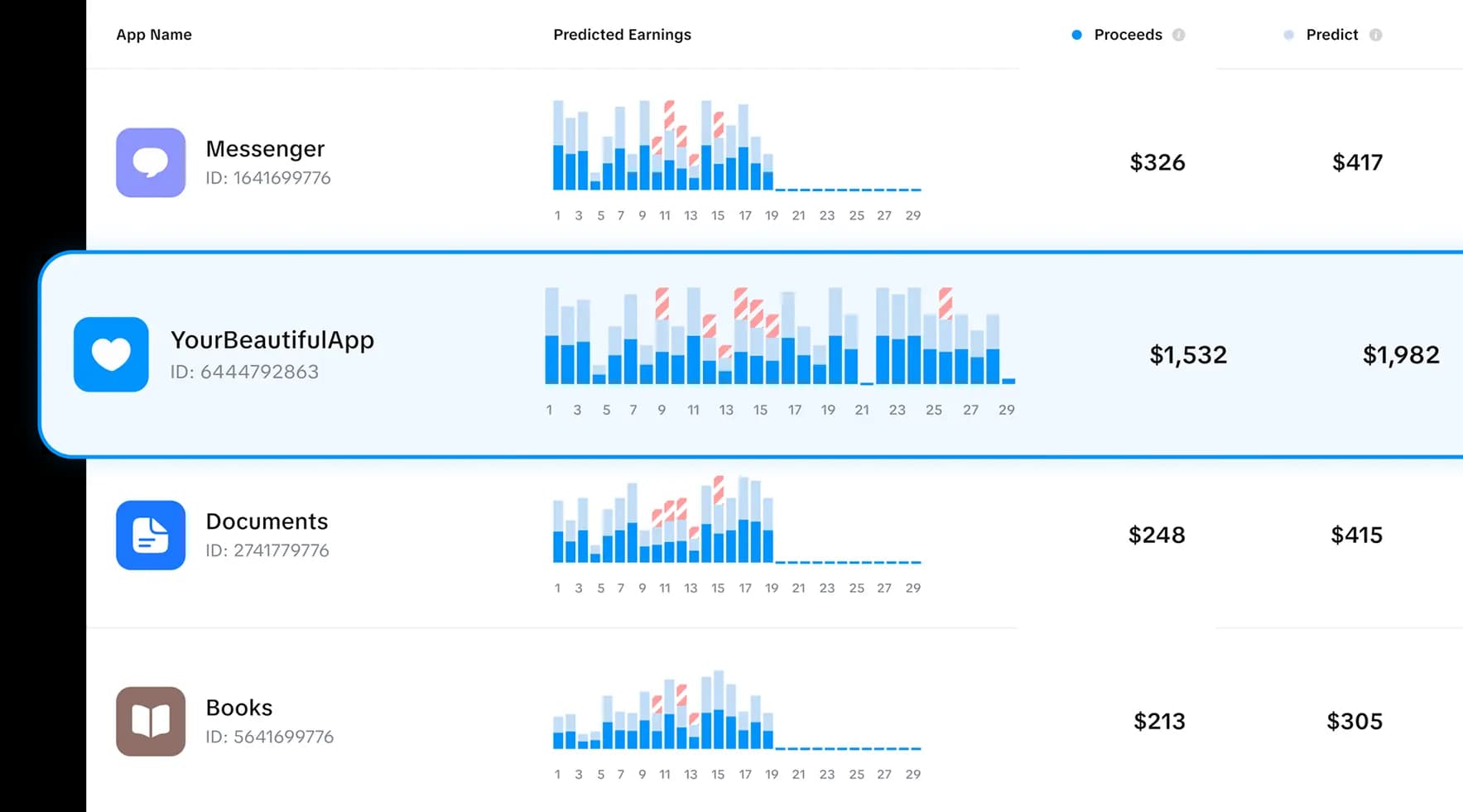
Task: Sort by the App Name column
Action: point(154,35)
